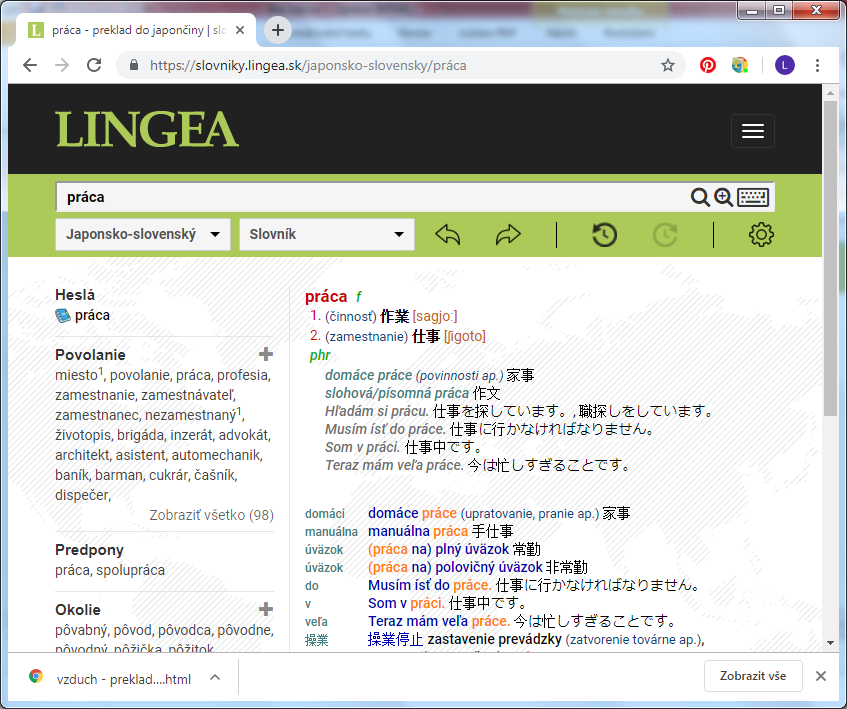Click the práca search input field

[373, 197]
